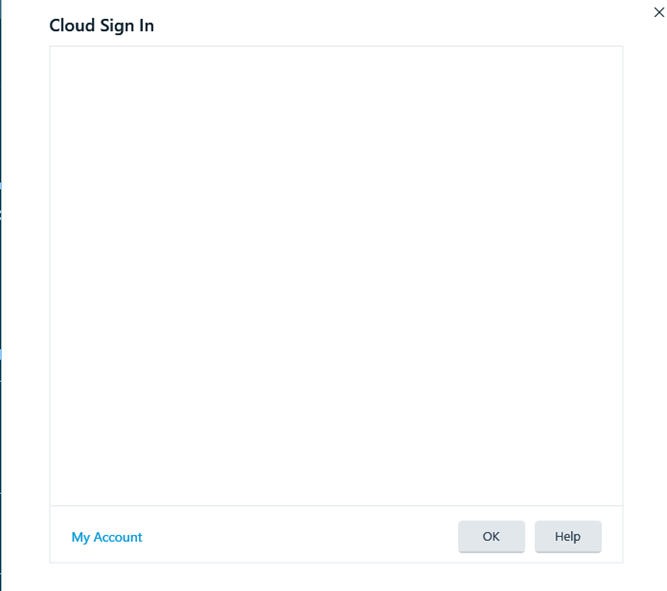Confirm the dialog with OK
This screenshot has height=591, width=667.
[x=491, y=537]
